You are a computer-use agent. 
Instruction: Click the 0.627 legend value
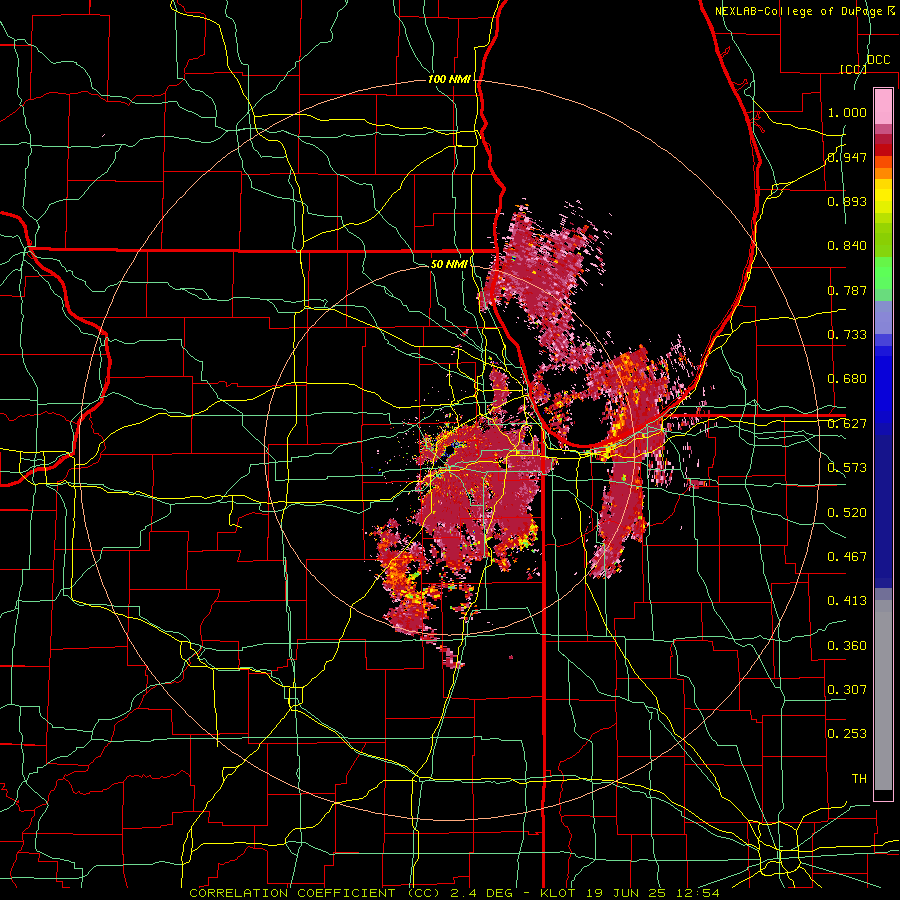(x=847, y=424)
